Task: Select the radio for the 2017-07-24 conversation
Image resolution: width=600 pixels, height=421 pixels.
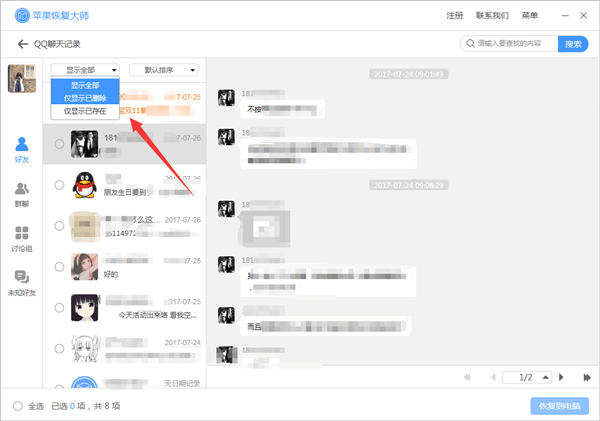Action: [x=59, y=349]
